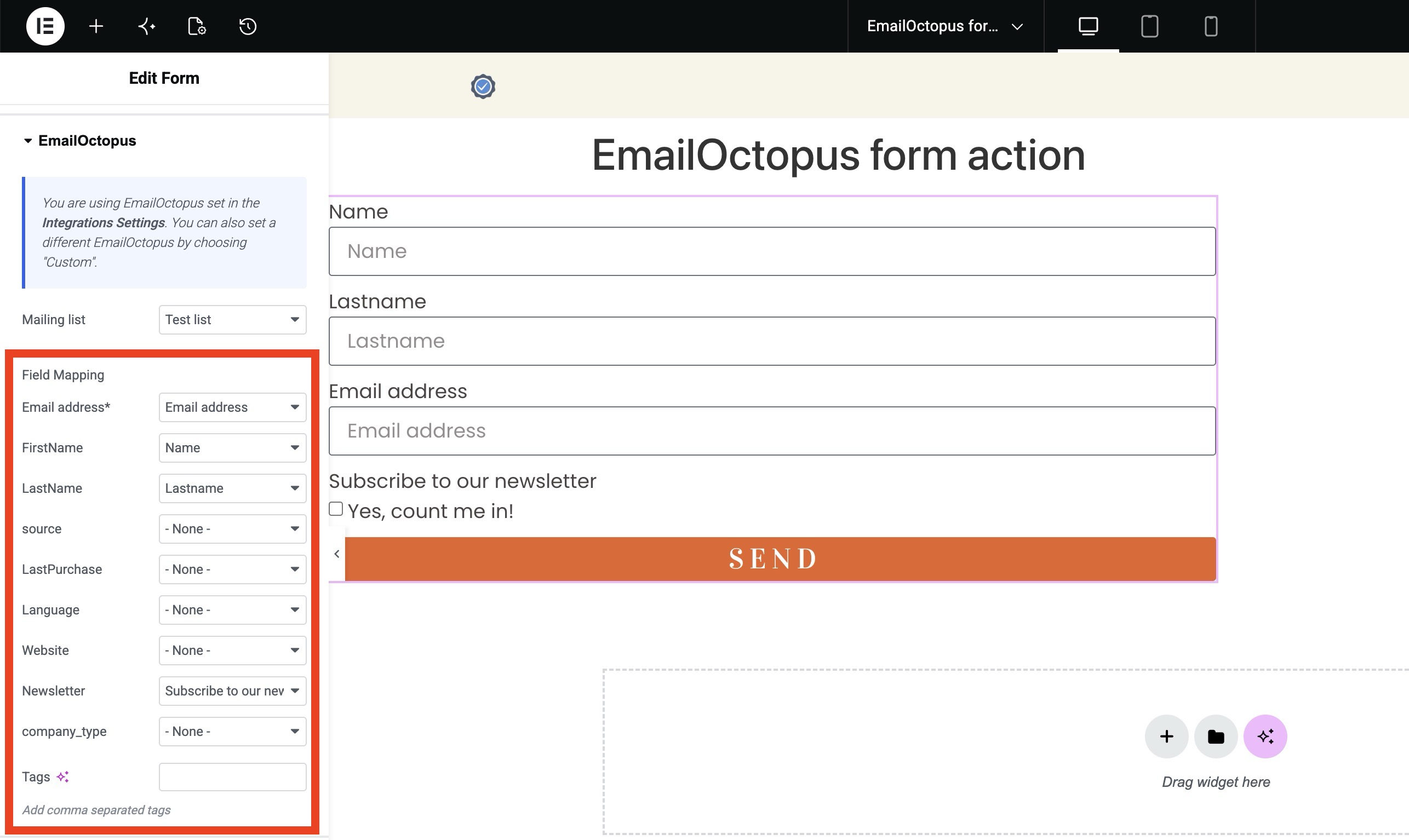Open Email address* mapping dropdown
1409x840 pixels.
coord(233,407)
